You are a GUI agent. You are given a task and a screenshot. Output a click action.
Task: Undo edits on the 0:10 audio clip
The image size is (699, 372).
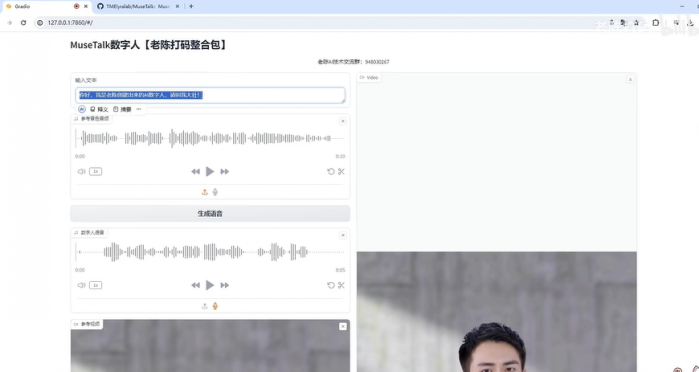331,171
